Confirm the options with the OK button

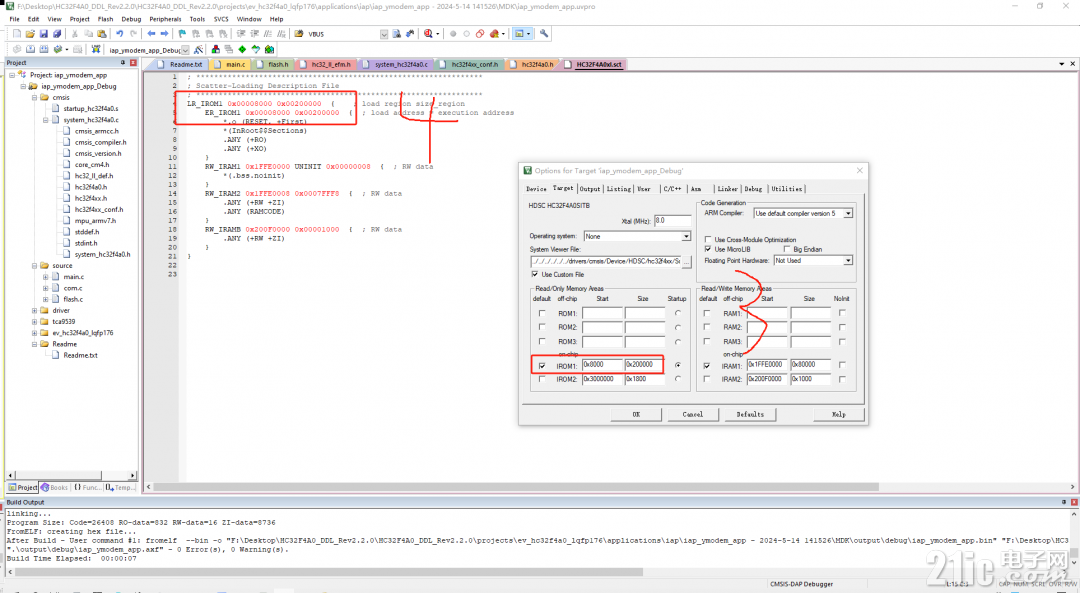click(636, 415)
